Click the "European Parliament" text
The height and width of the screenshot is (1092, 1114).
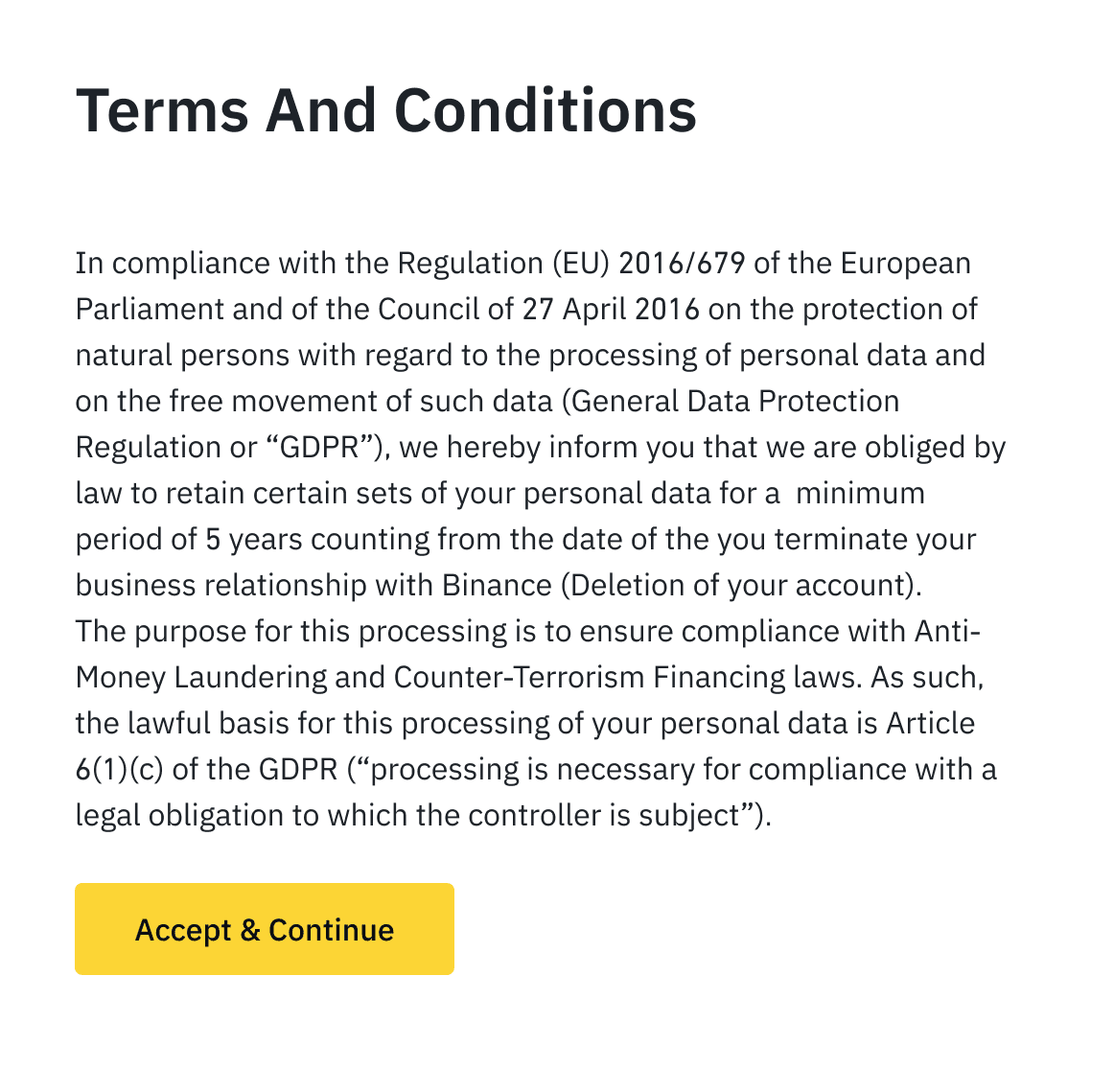point(905,264)
